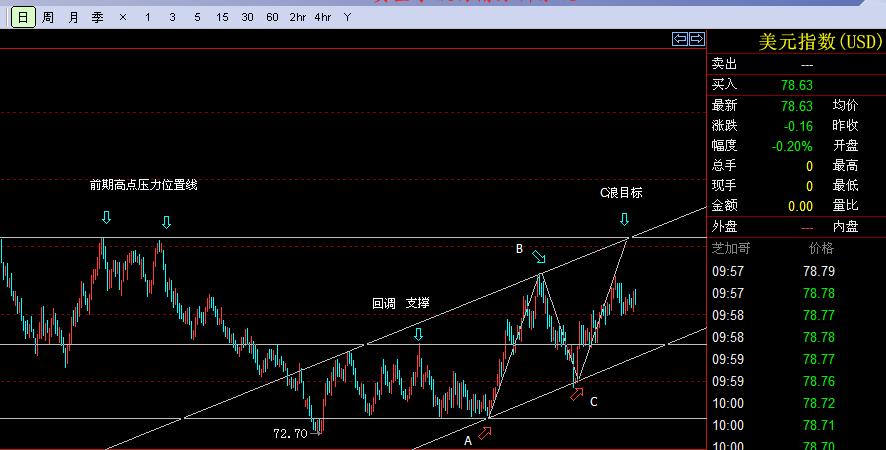Click the tick row with price 78.79
886x450 pixels.
[796, 271]
